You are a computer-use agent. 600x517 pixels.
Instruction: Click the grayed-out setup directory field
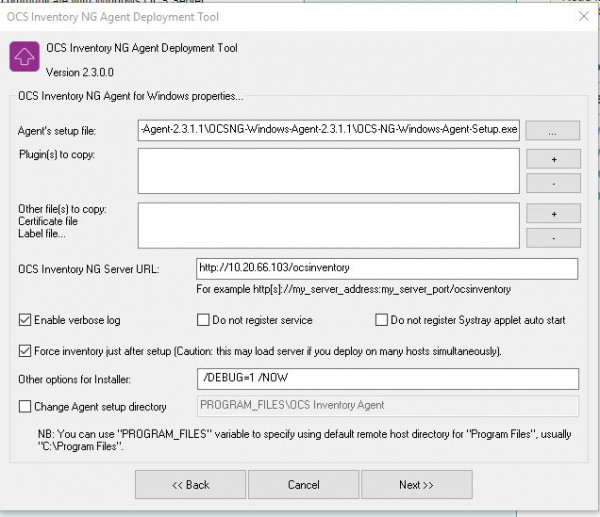[388, 406]
